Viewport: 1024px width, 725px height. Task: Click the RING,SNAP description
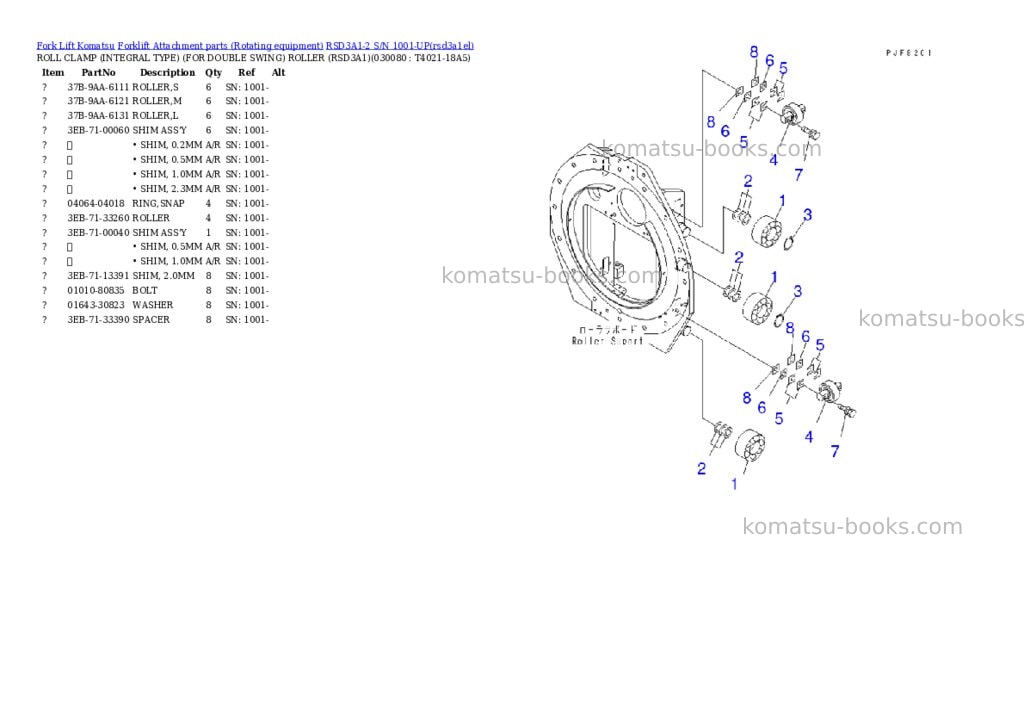tap(158, 204)
